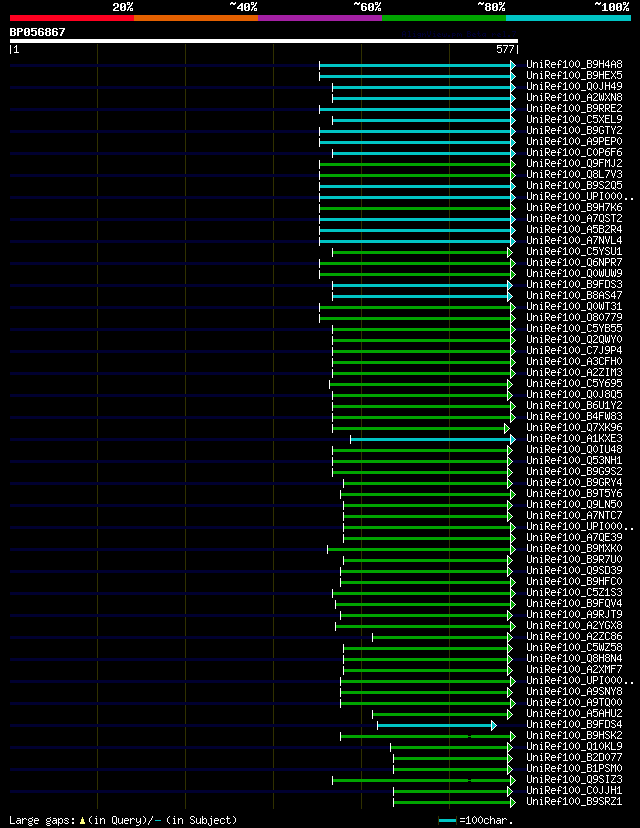
Task: Select the UniRef100_Q53NH1 label
Action: tap(574, 460)
